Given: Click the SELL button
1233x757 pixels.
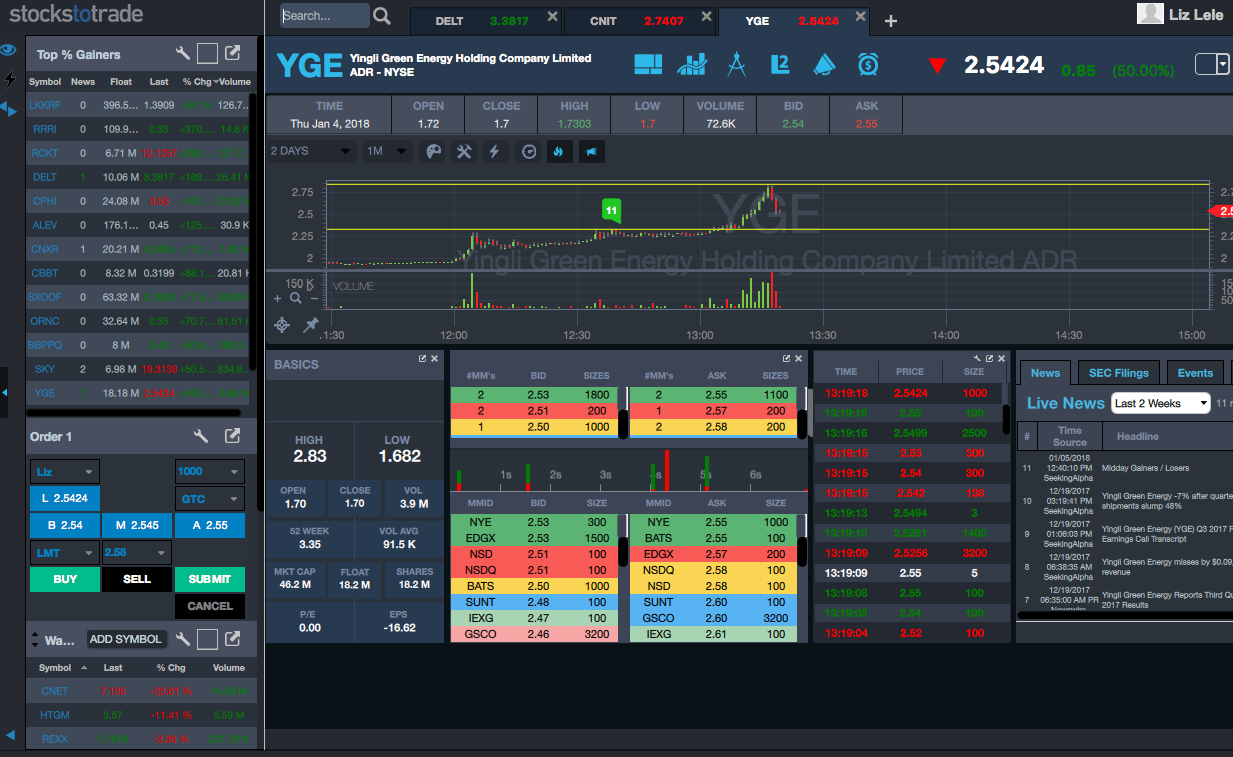Looking at the screenshot, I should pos(137,579).
